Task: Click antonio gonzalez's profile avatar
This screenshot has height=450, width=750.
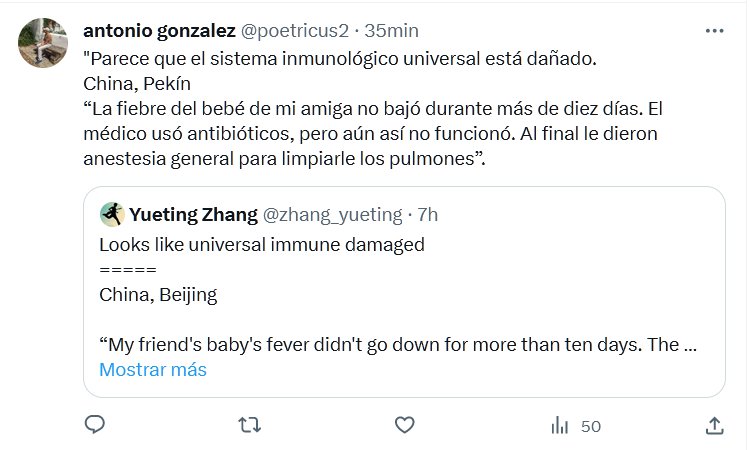Action: pyautogui.click(x=43, y=43)
